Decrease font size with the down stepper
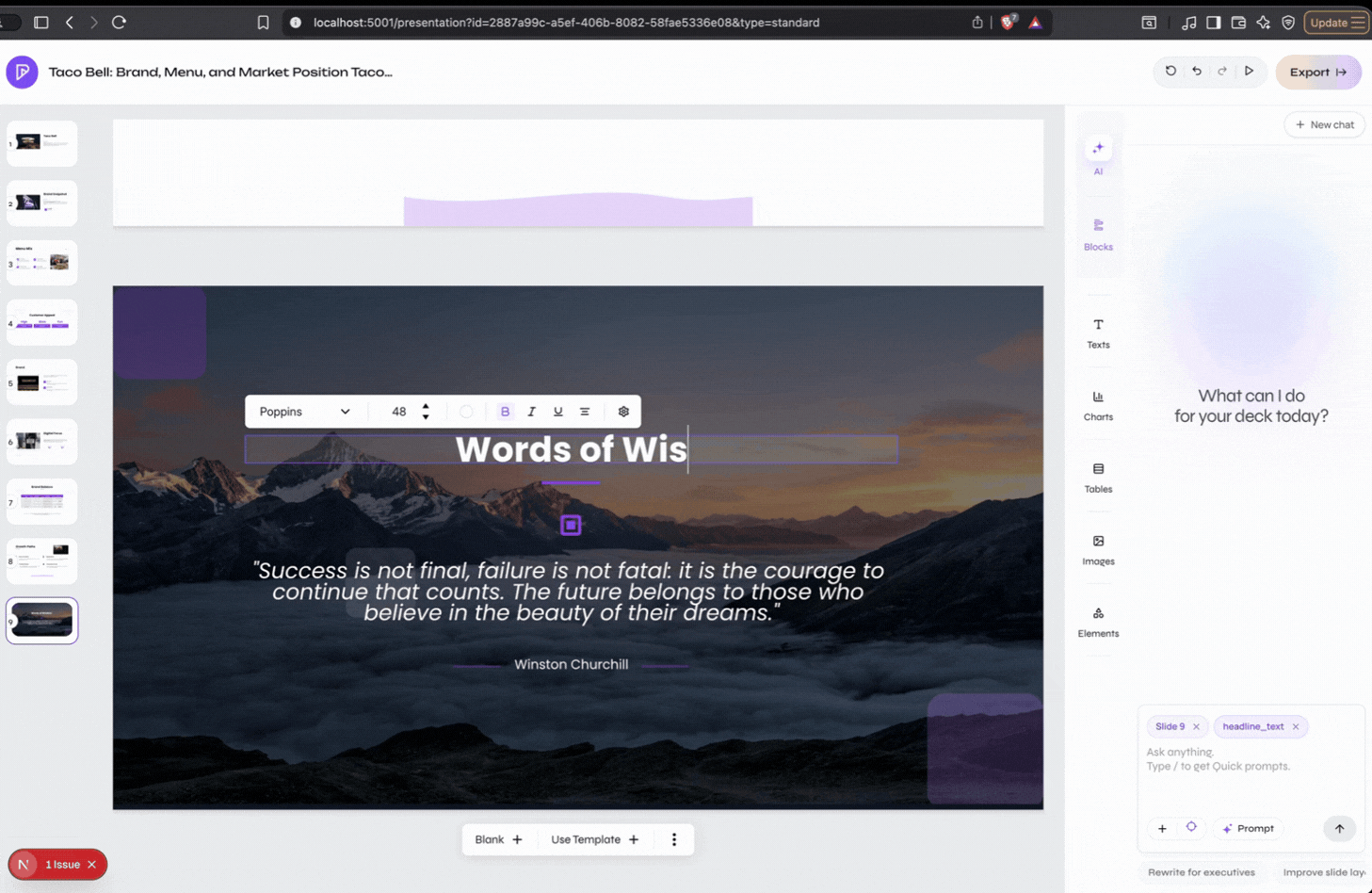The image size is (1372, 893). (x=426, y=416)
